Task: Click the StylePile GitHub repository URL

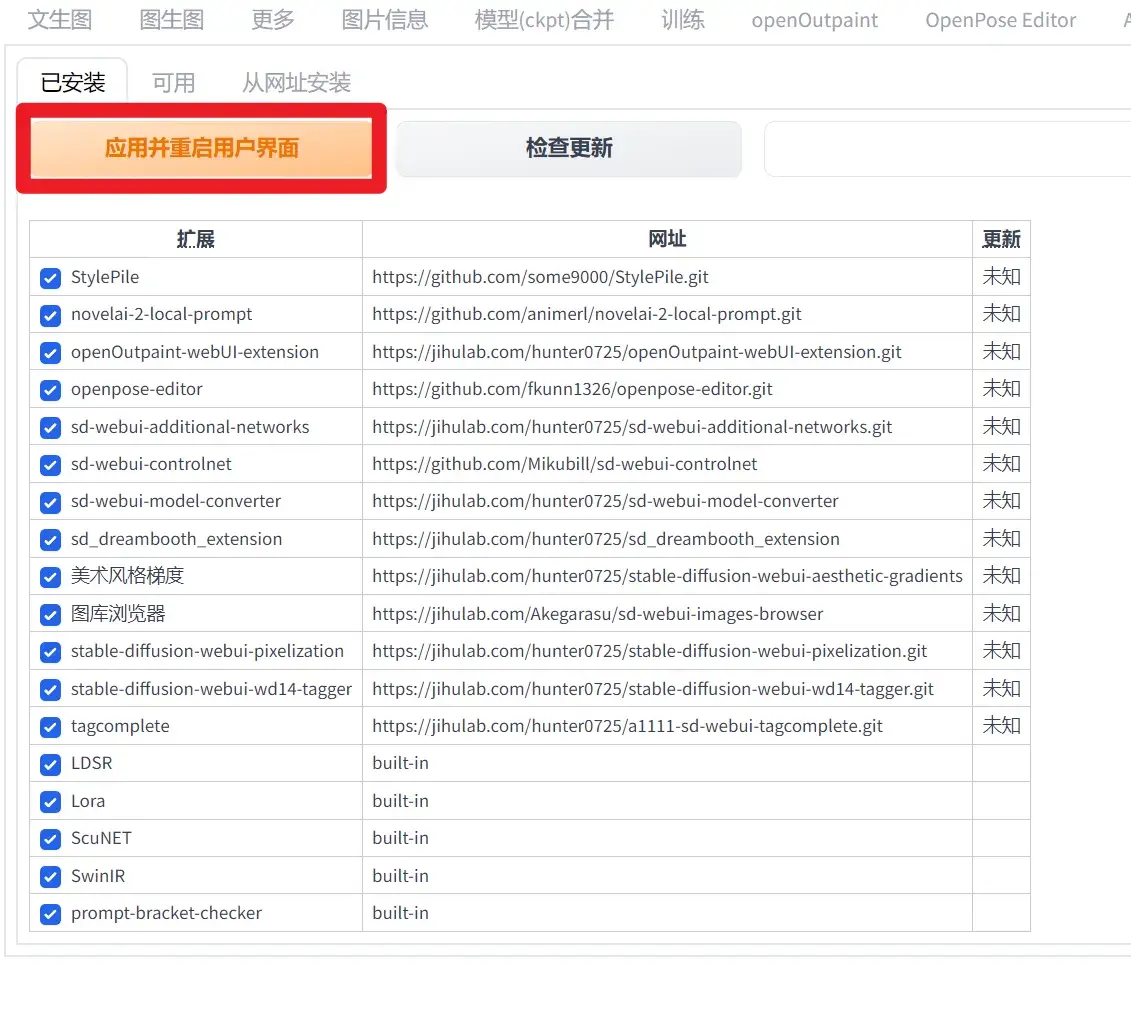Action: 540,277
